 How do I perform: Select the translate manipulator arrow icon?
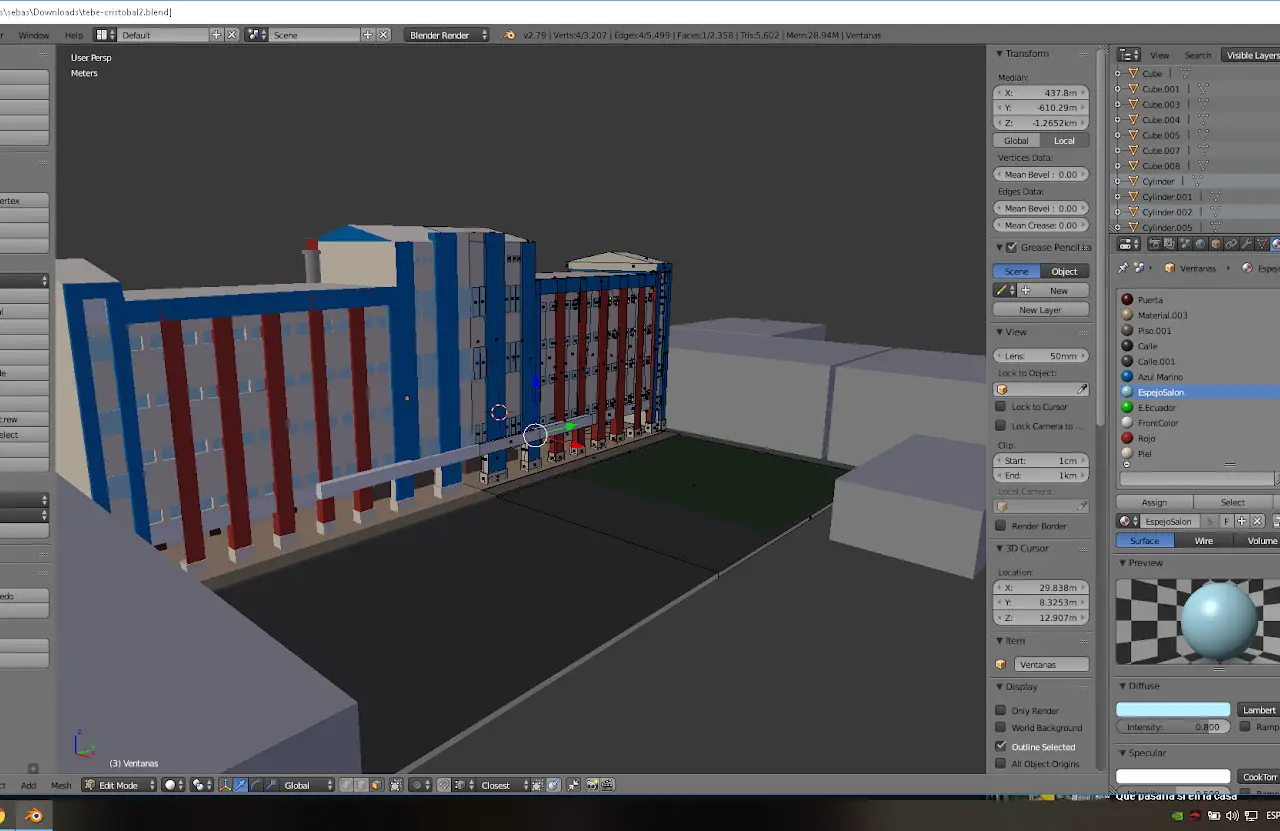point(240,785)
